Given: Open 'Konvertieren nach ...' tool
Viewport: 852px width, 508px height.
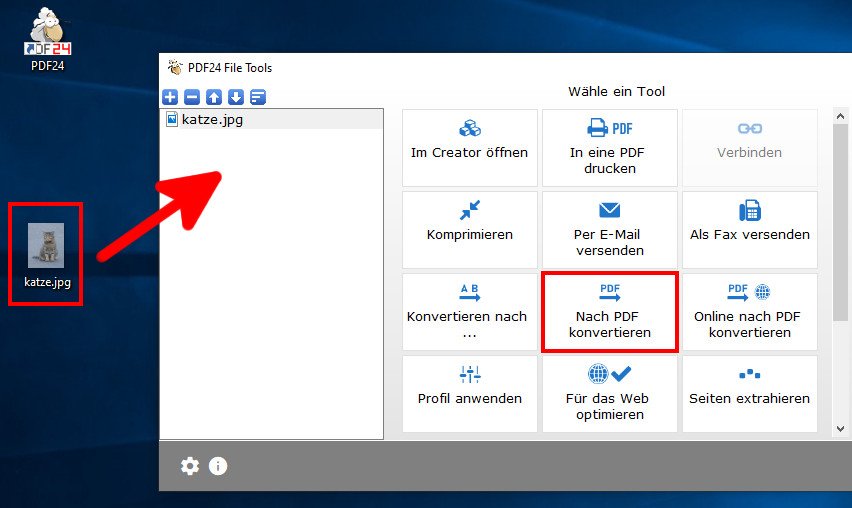Looking at the screenshot, I should point(469,311).
